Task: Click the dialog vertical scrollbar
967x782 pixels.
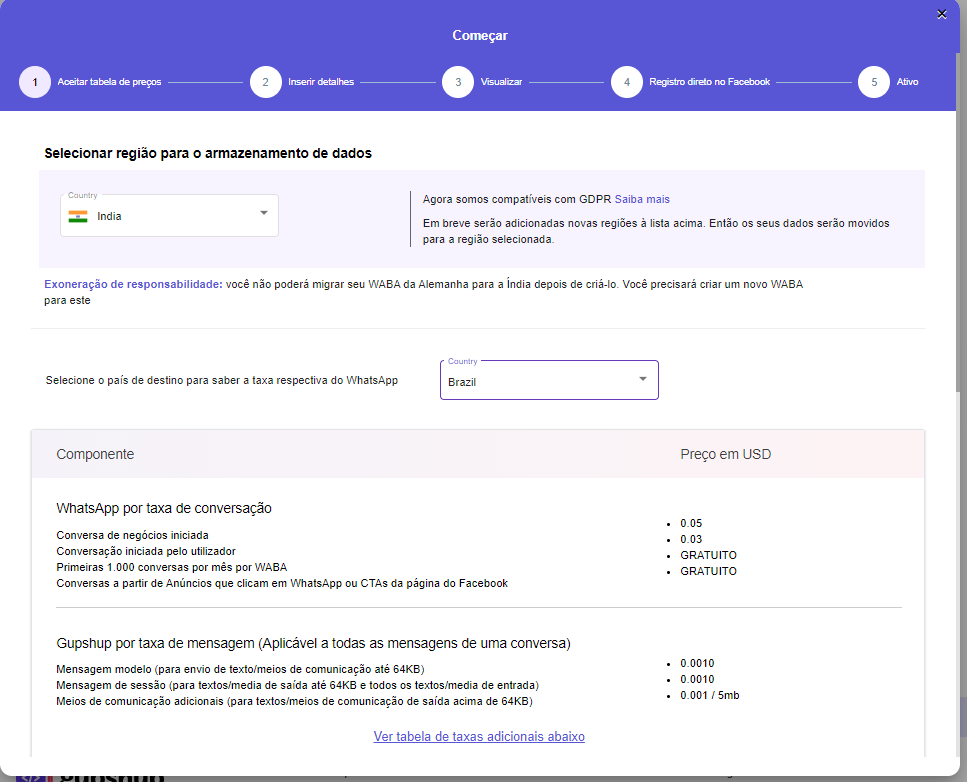Action: pos(959,222)
